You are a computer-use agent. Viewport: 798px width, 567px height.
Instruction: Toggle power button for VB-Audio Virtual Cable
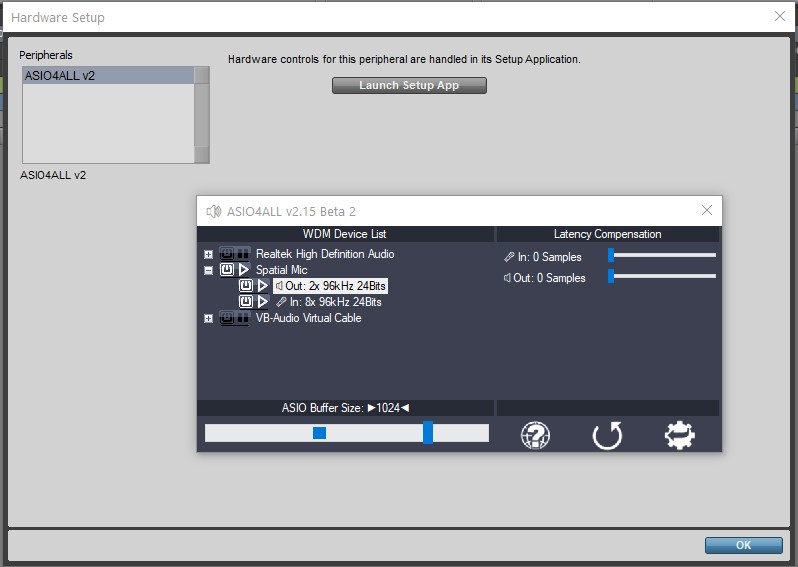(227, 318)
